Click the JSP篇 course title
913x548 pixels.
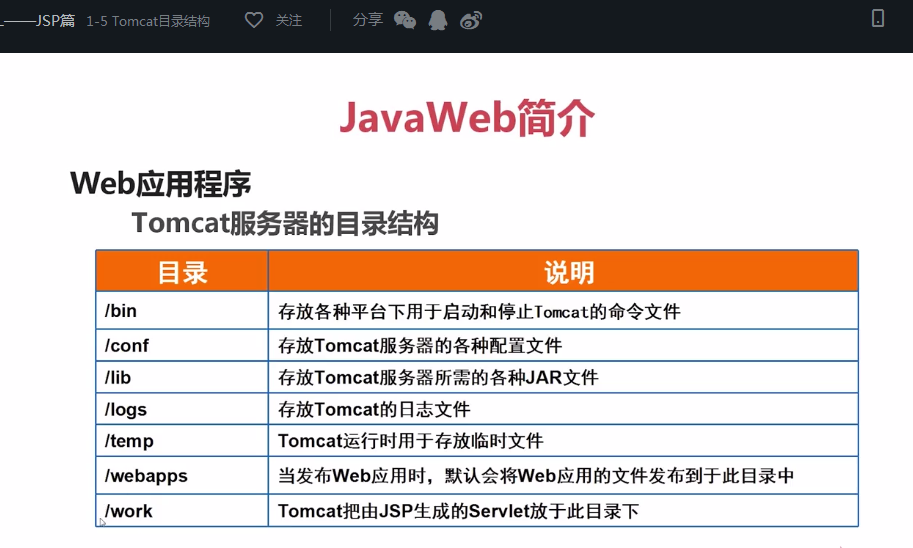[x=55, y=21]
